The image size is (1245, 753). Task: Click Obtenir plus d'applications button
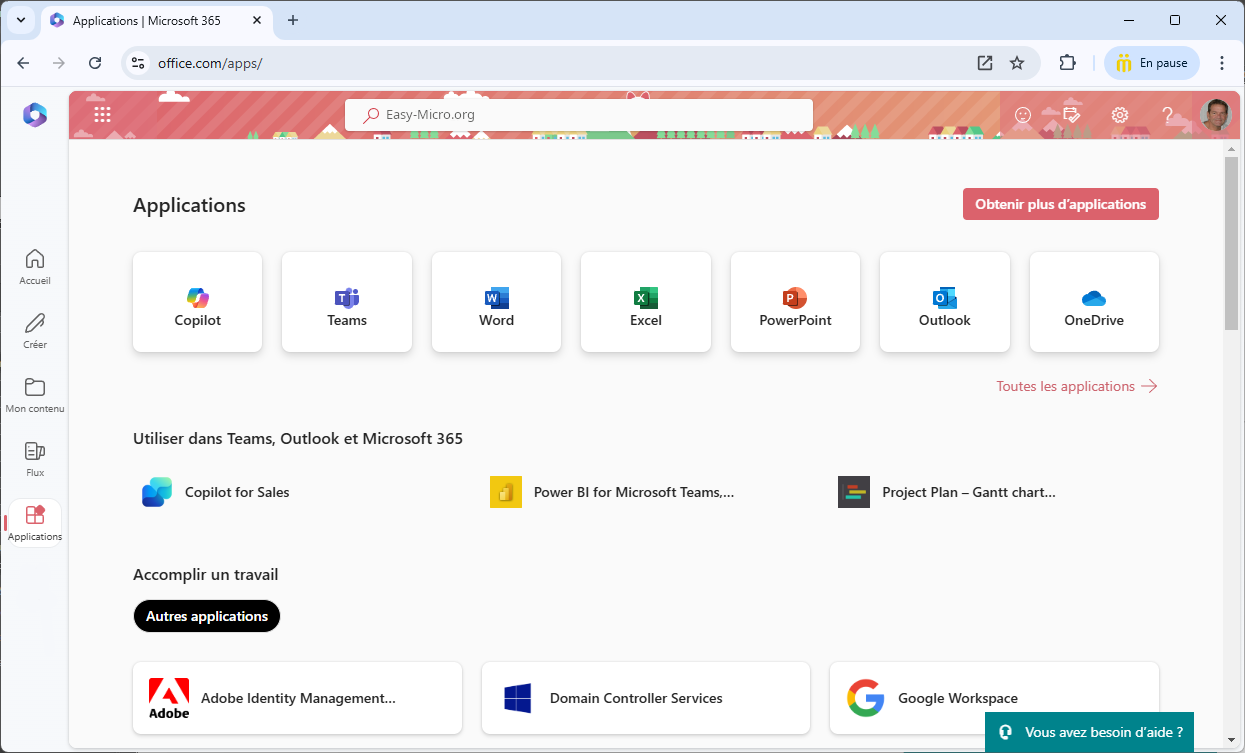[1061, 204]
